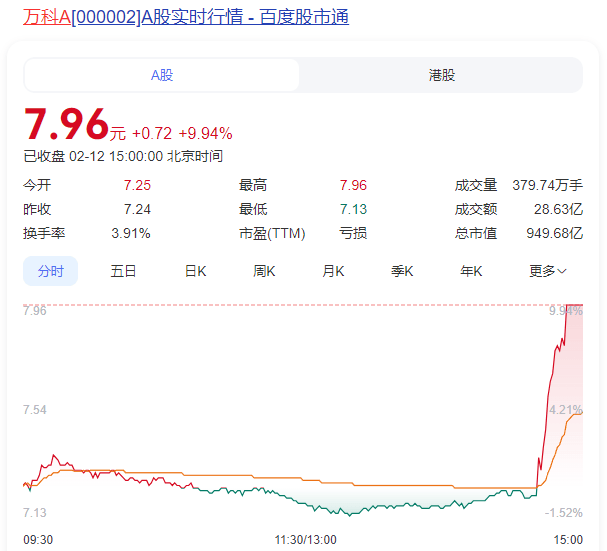
Task: Click the 11:30/13:00 time axis label
Action: click(305, 539)
